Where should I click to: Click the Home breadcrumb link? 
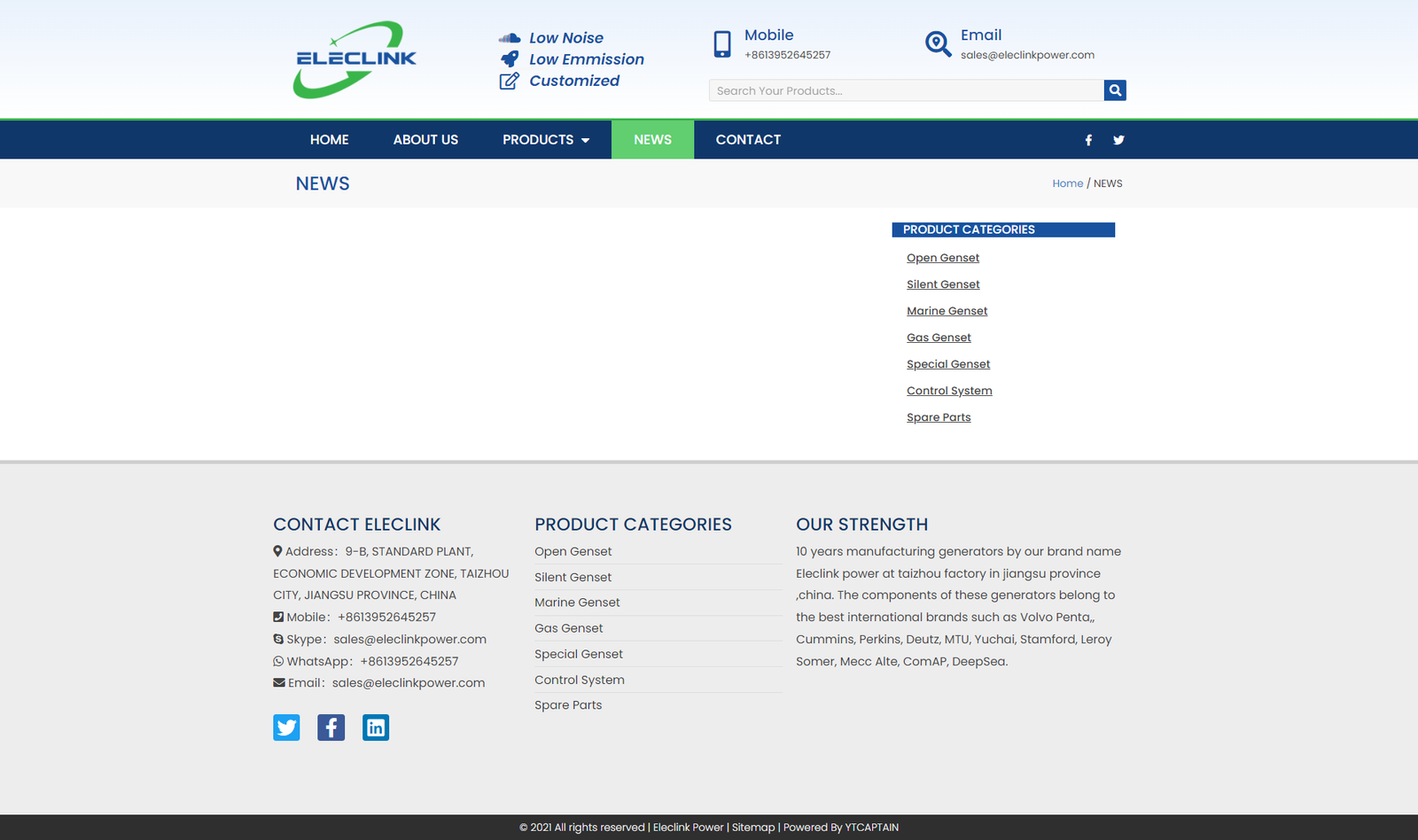1067,183
